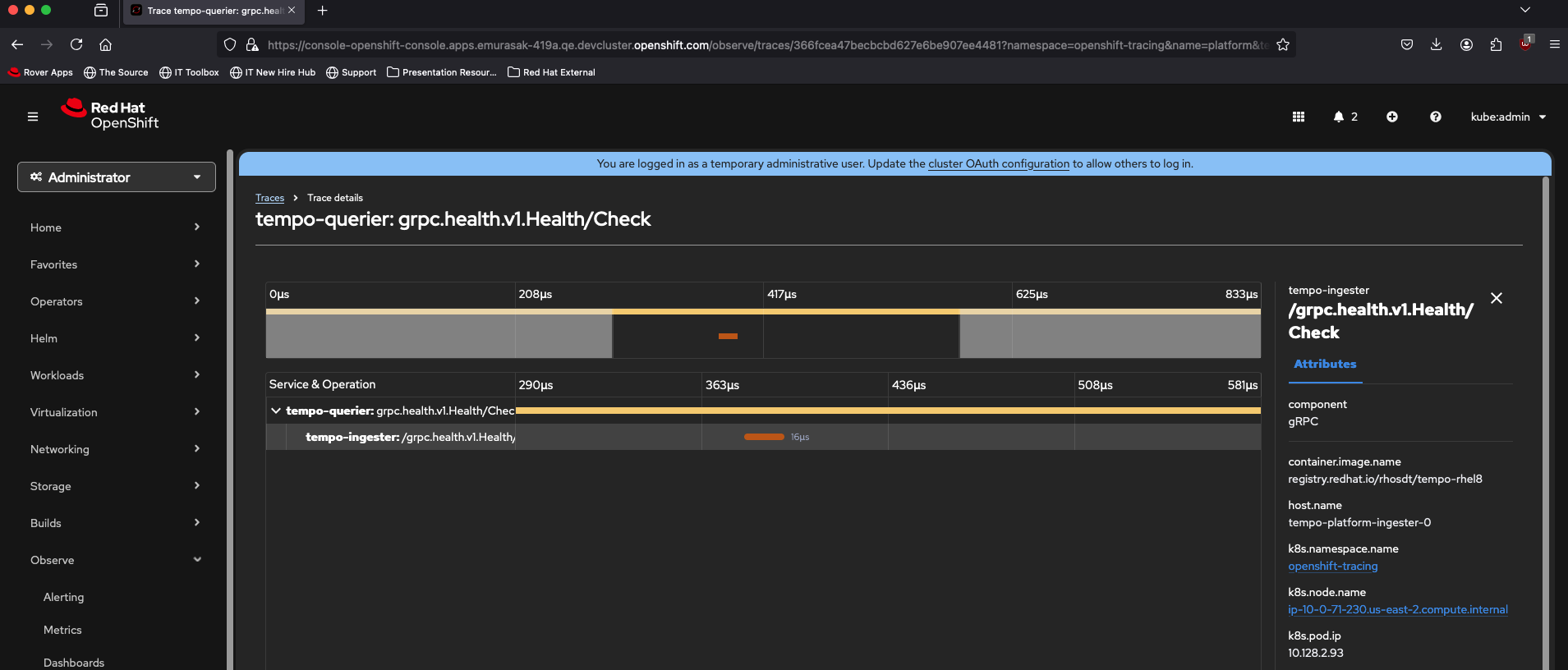Screen dimensions: 1568x670
Task: Click the 16µs span duration label
Action: pyautogui.click(x=800, y=437)
